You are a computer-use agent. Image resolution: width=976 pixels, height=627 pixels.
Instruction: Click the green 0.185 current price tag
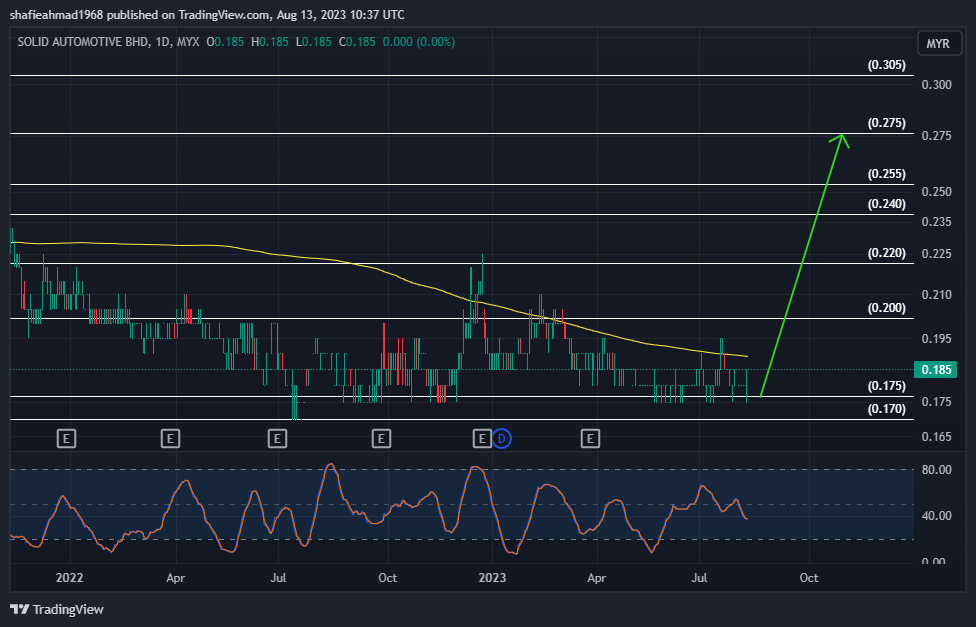[x=936, y=369]
